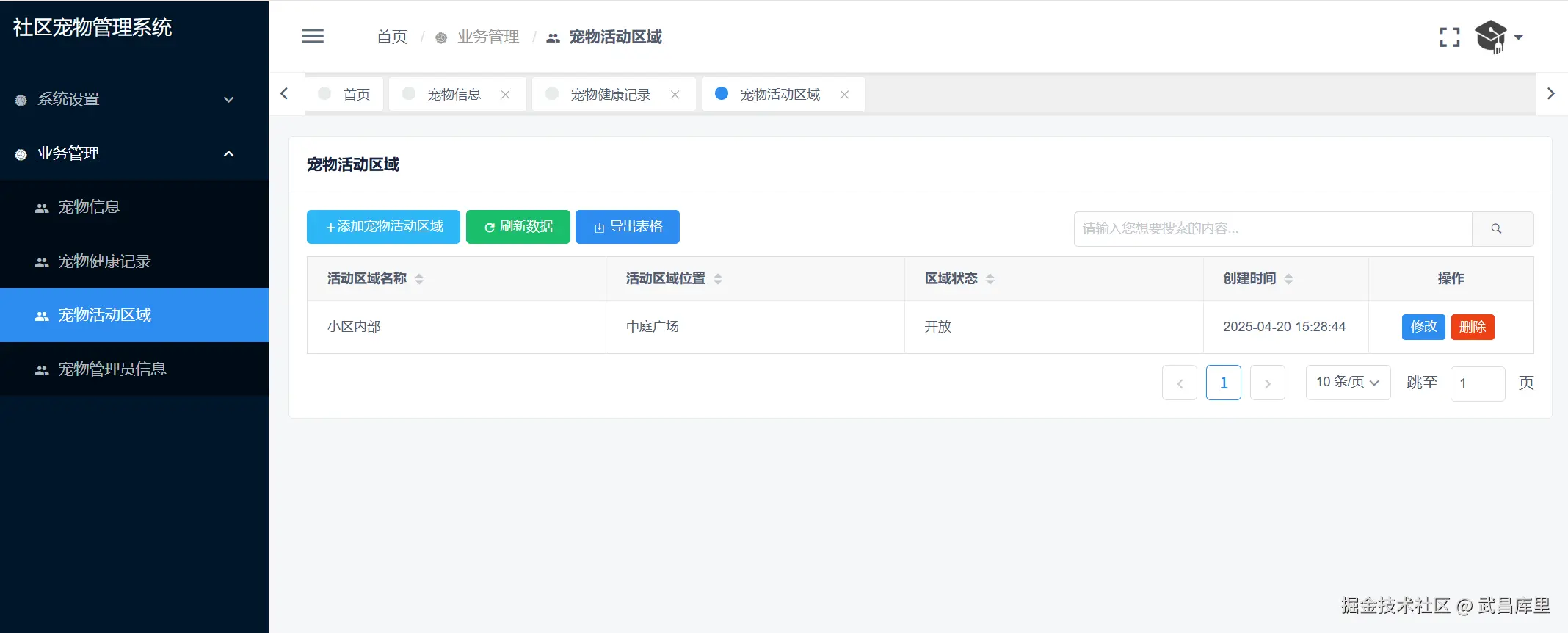Select page 1 in pagination
The width and height of the screenshot is (1568, 633).
[1224, 383]
